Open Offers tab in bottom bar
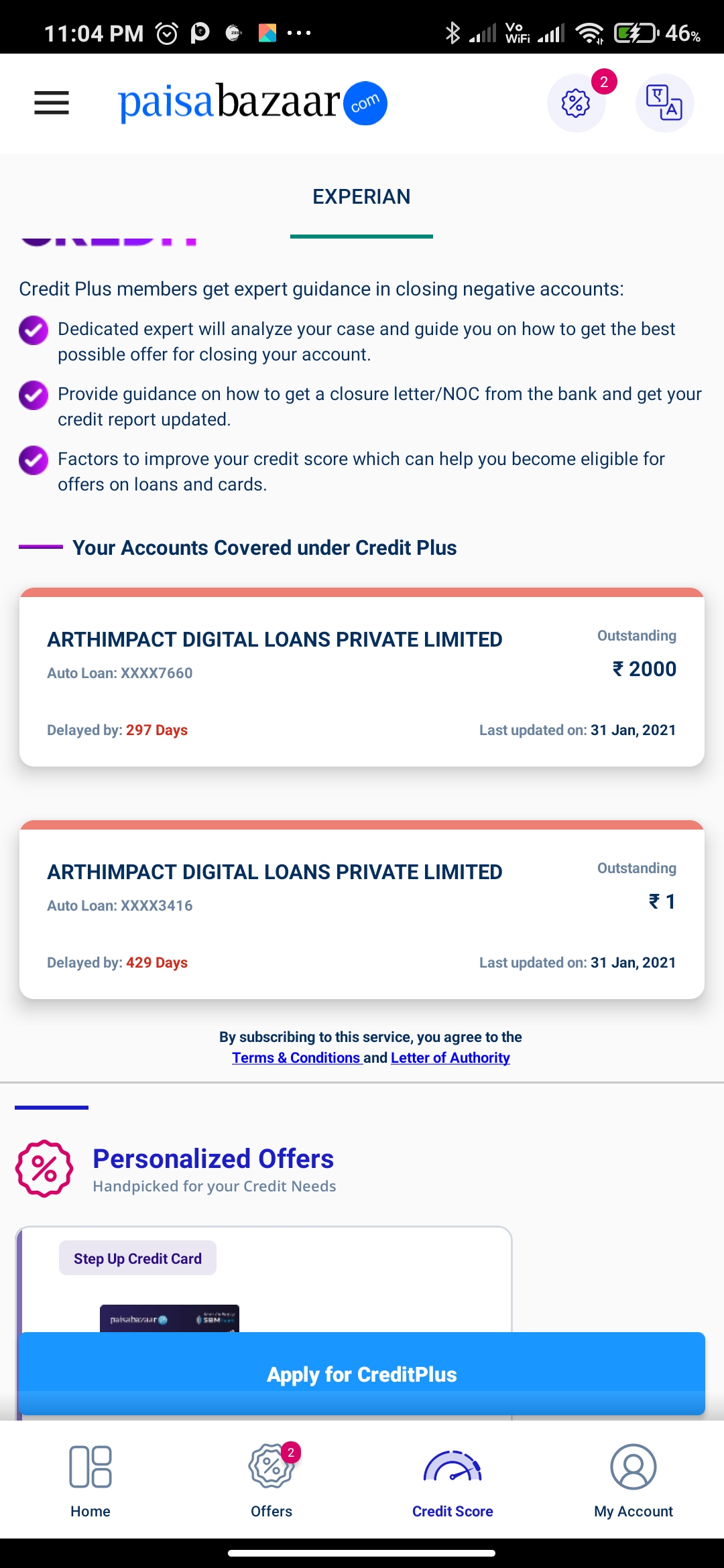The width and height of the screenshot is (724, 1568). click(271, 1481)
